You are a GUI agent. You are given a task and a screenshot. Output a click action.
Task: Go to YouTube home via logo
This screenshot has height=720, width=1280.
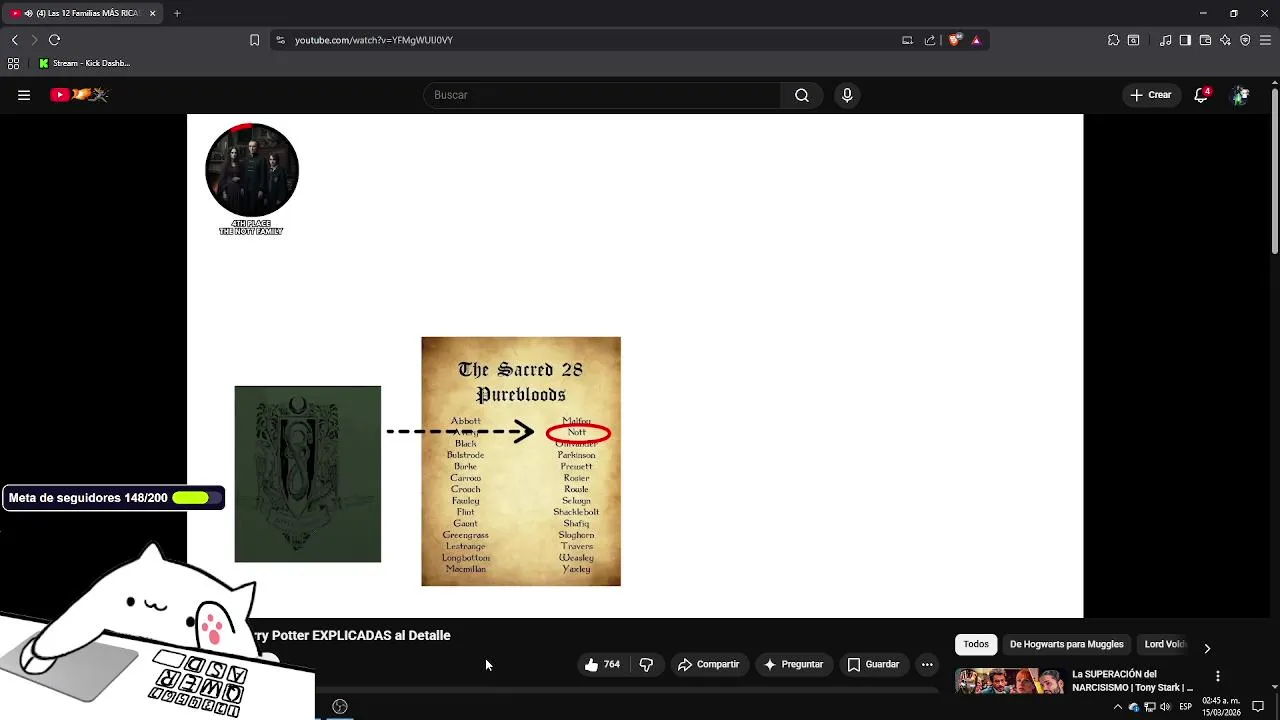pyautogui.click(x=79, y=95)
